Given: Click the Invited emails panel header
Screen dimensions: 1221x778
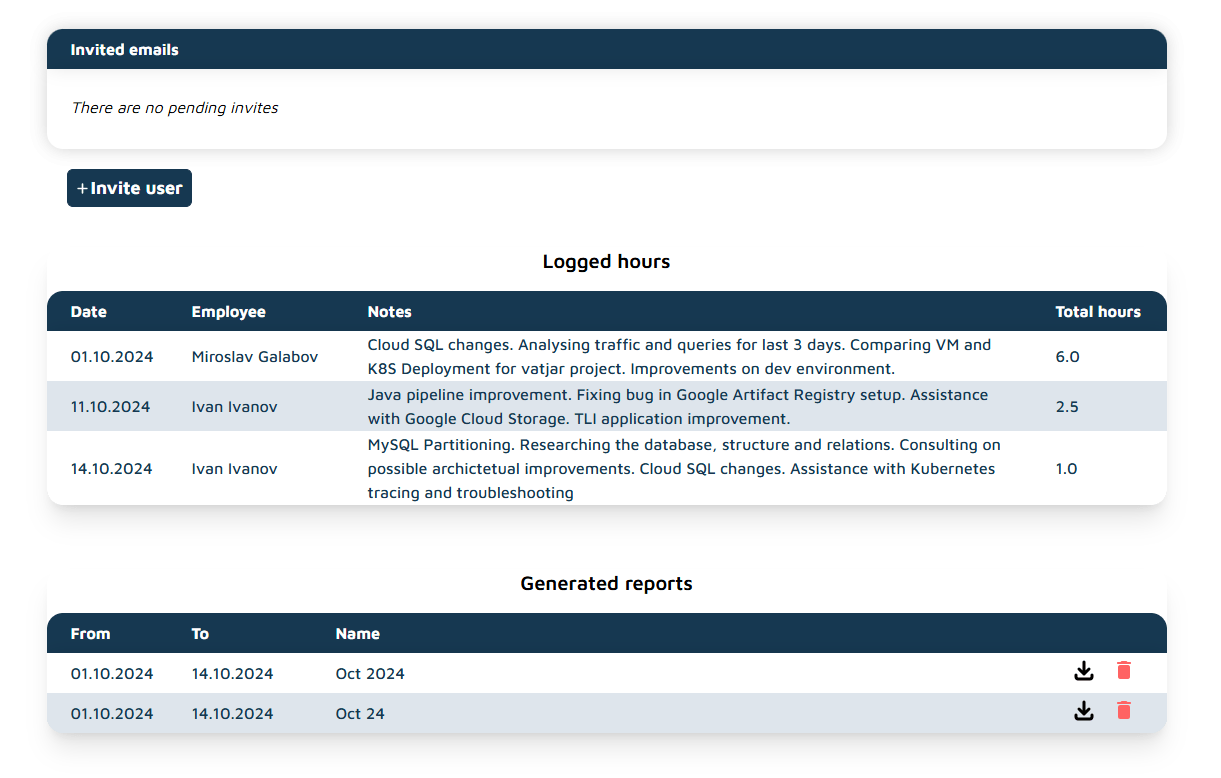Looking at the screenshot, I should click(124, 50).
